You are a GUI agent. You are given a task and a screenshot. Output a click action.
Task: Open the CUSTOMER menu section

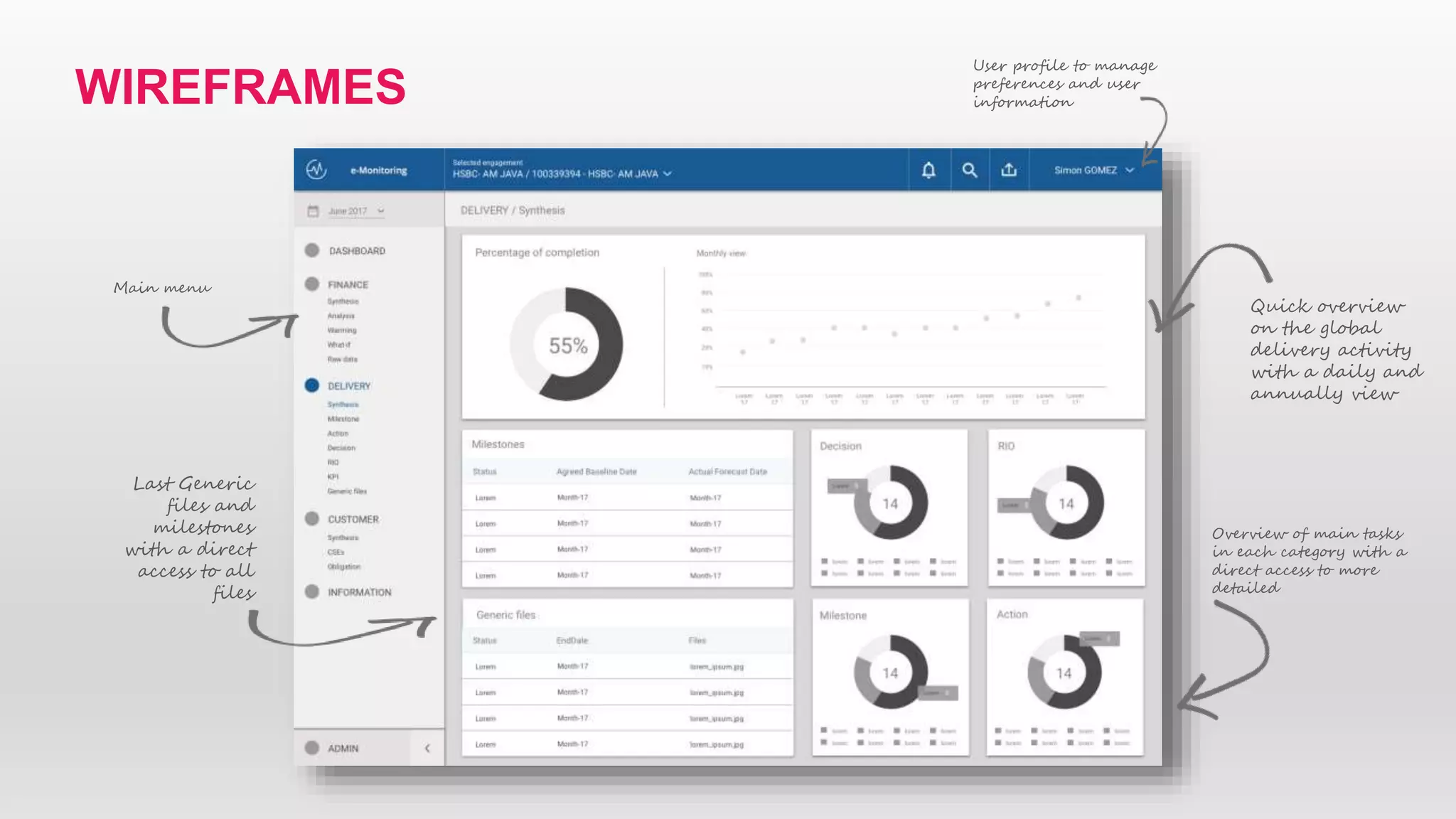[x=353, y=520]
